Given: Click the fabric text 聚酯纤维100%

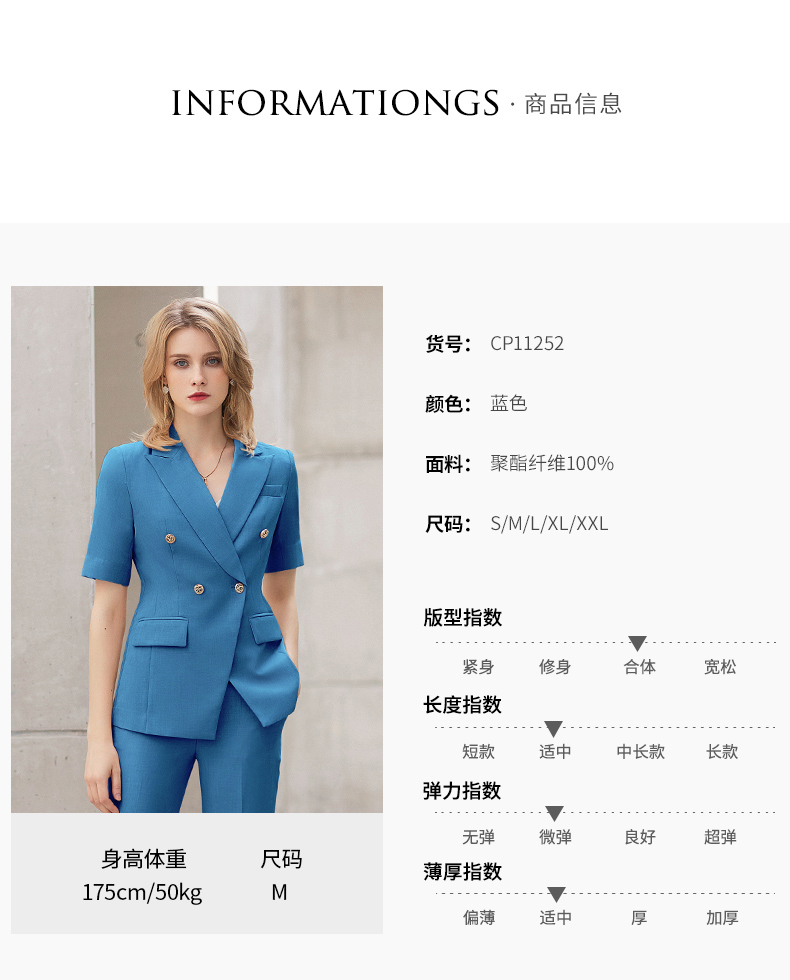Looking at the screenshot, I should pyautogui.click(x=552, y=463).
